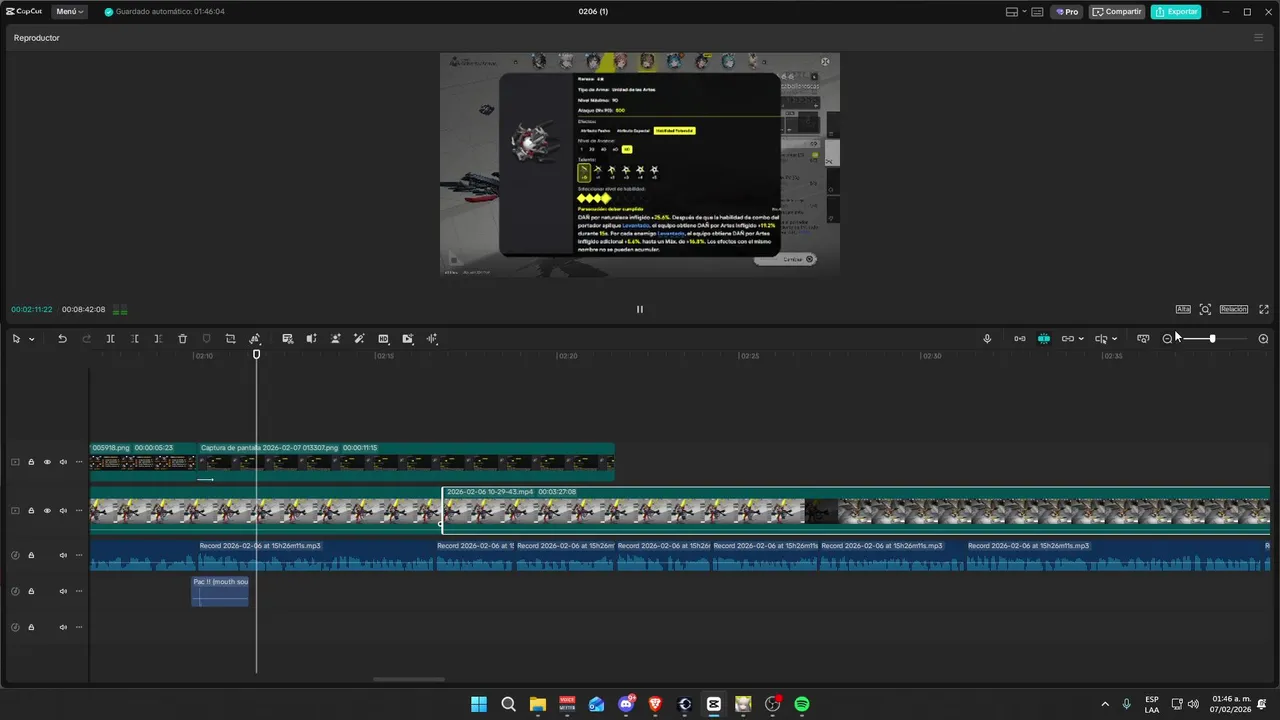Click the player zoom focus icon

pyautogui.click(x=1205, y=309)
